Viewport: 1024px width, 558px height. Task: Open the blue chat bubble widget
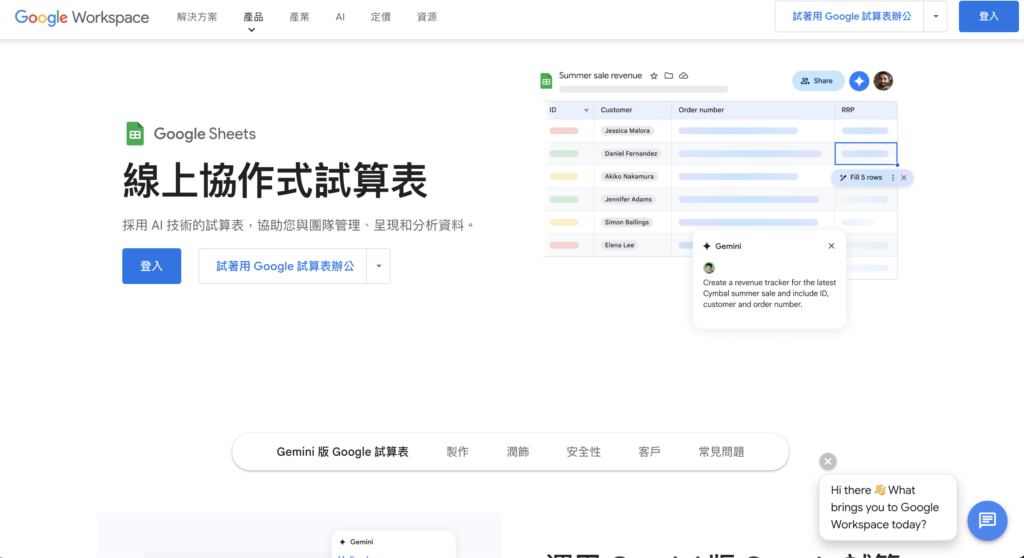[987, 520]
